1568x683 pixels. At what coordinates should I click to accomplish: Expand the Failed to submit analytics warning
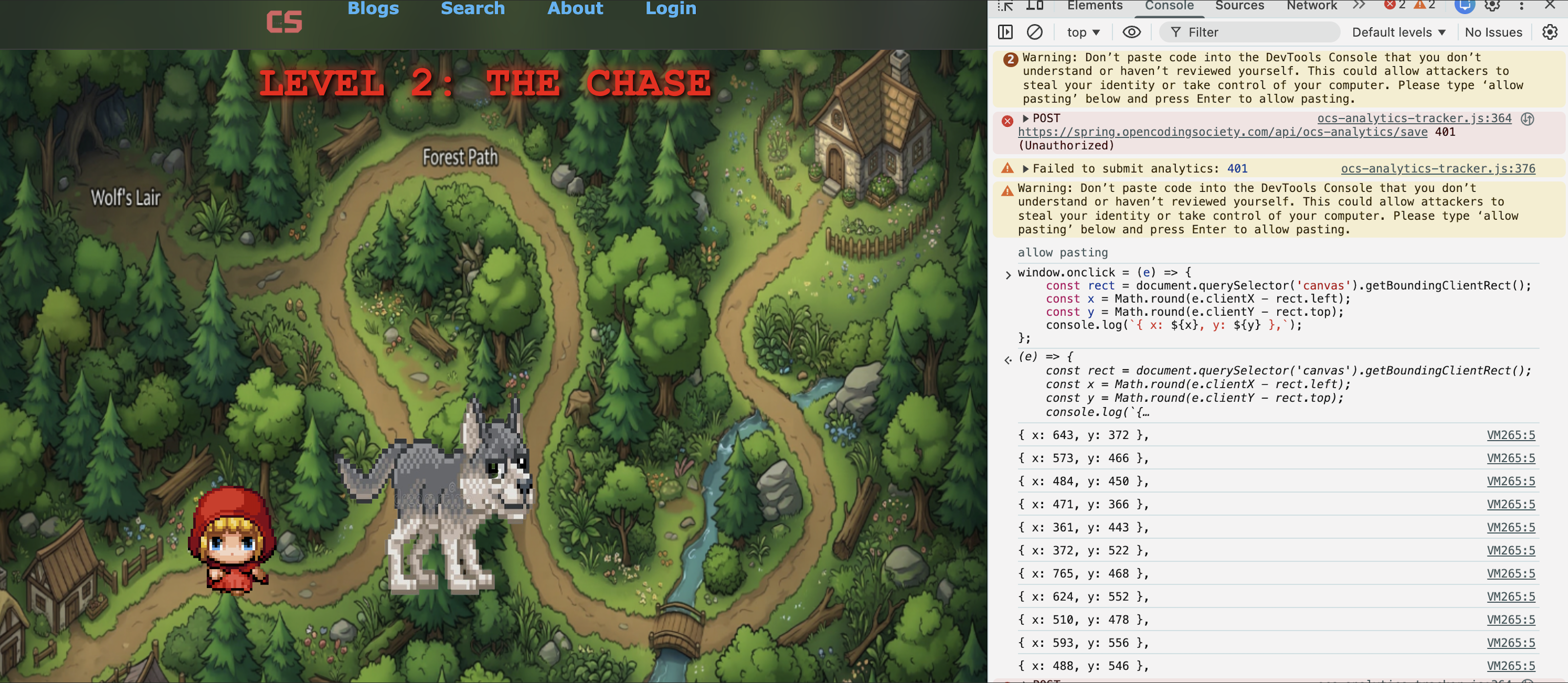pos(1026,169)
